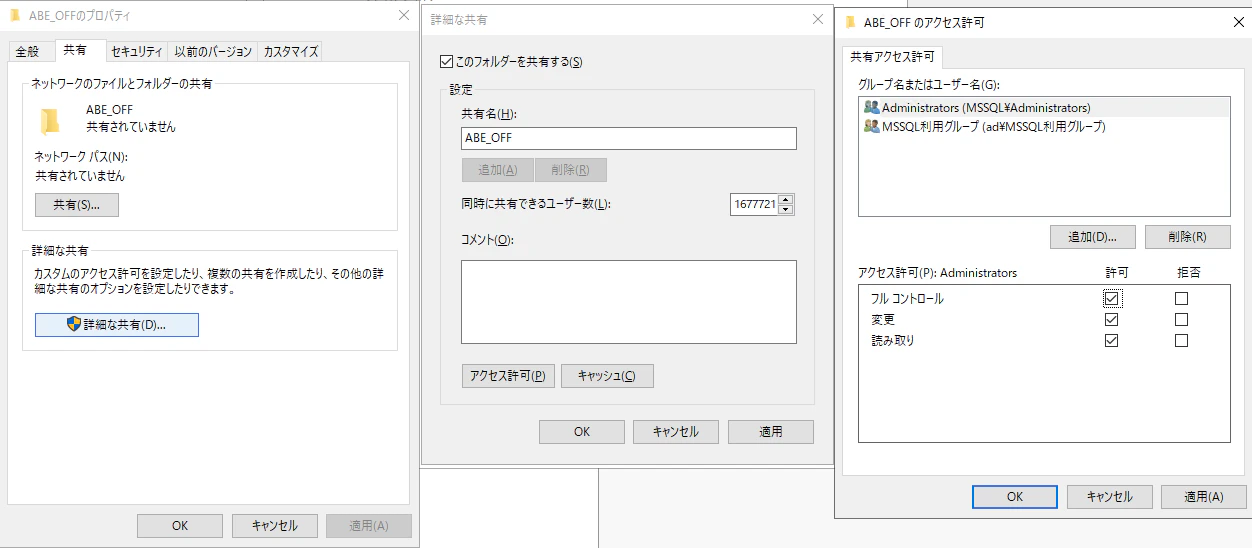The height and width of the screenshot is (548, 1252).
Task: Click キャンセル in 詳細な共有 dialog
Action: [x=676, y=432]
